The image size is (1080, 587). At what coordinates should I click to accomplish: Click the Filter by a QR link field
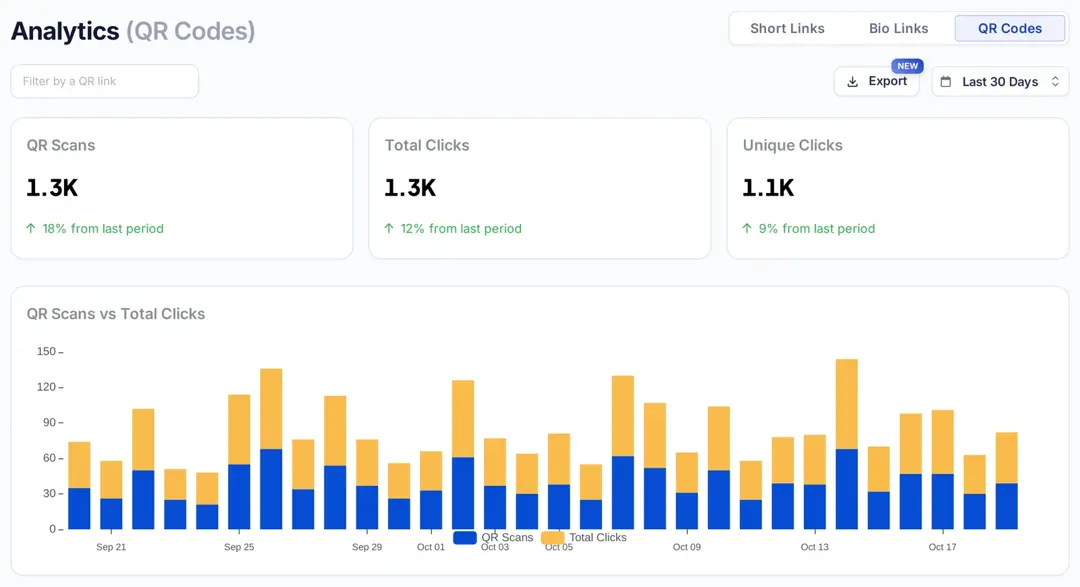105,81
